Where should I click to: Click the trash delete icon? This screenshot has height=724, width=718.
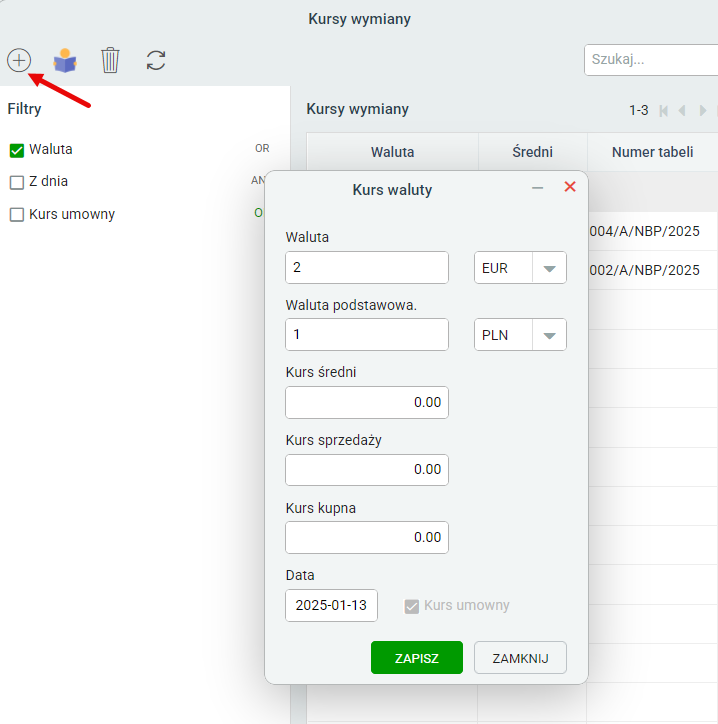(x=110, y=60)
